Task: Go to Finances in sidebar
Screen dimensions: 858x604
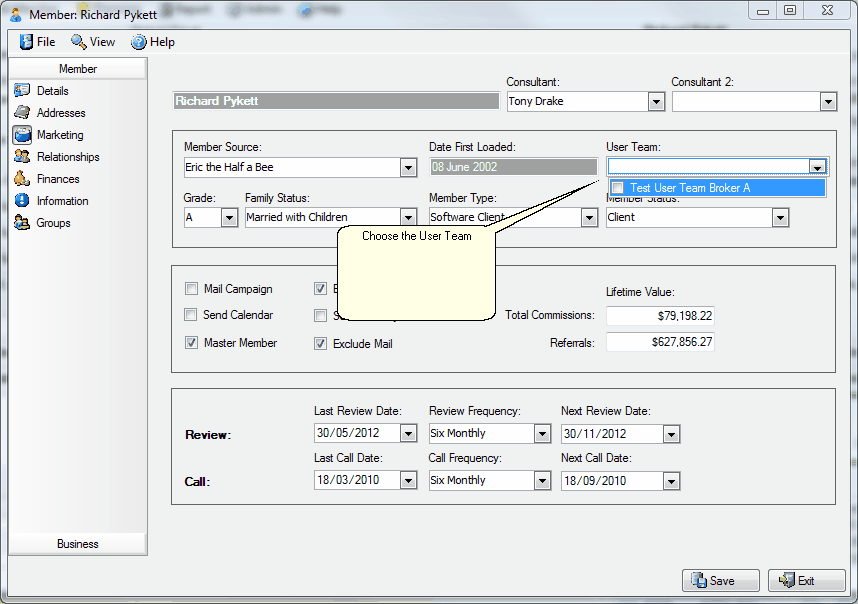Action: click(58, 179)
